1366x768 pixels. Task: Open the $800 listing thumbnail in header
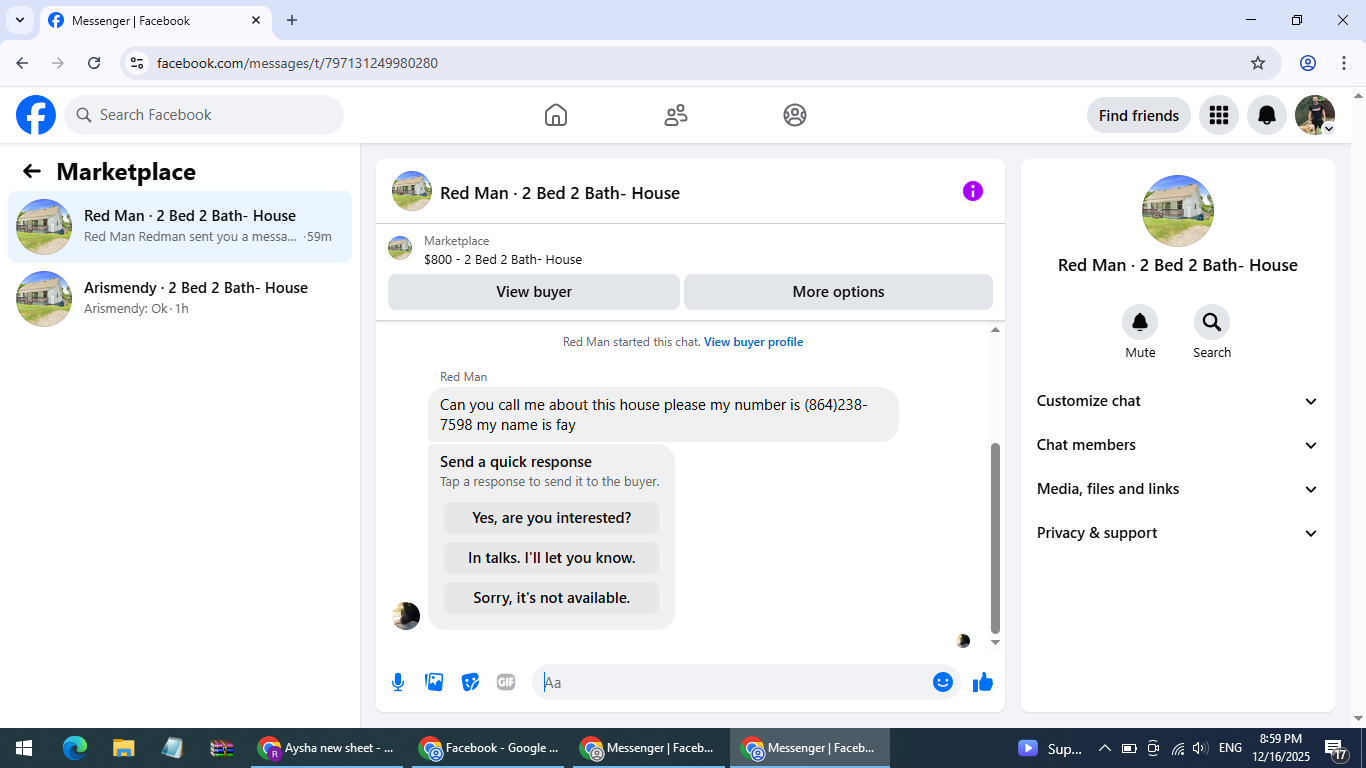[400, 249]
